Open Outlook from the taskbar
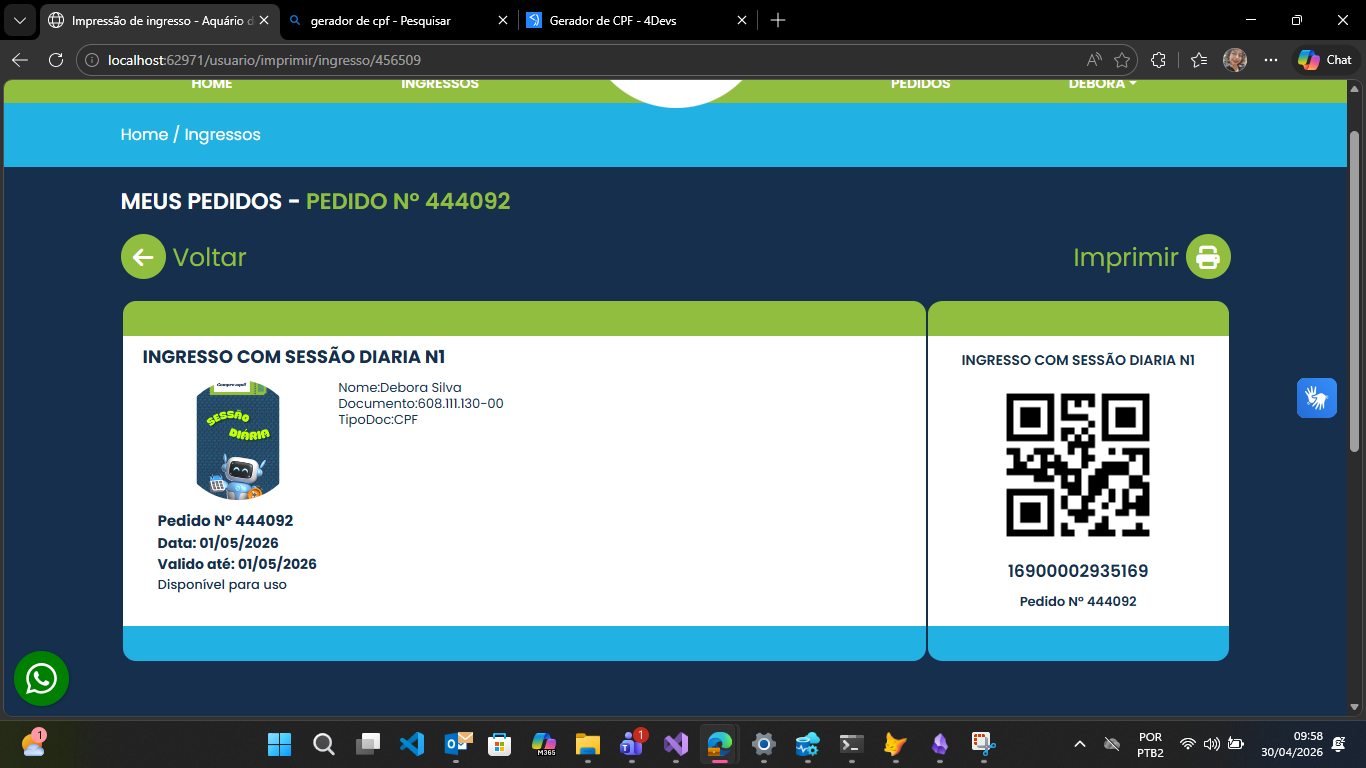This screenshot has width=1366, height=768. (x=457, y=744)
